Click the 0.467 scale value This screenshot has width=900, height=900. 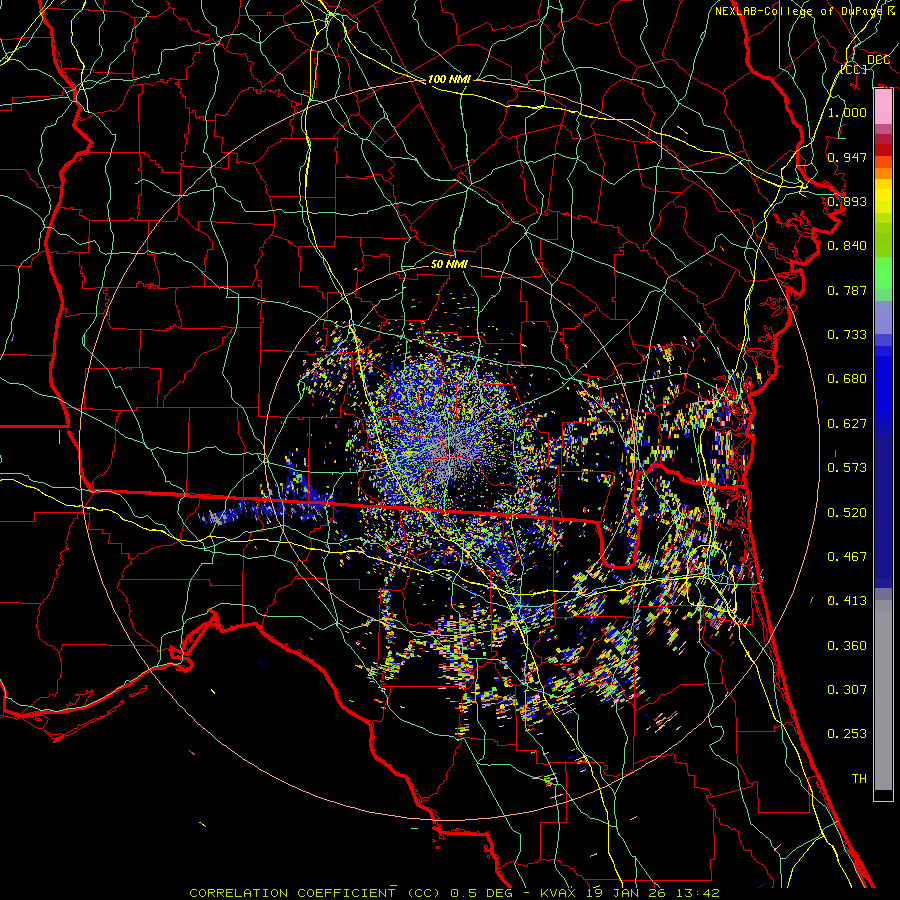pyautogui.click(x=847, y=557)
